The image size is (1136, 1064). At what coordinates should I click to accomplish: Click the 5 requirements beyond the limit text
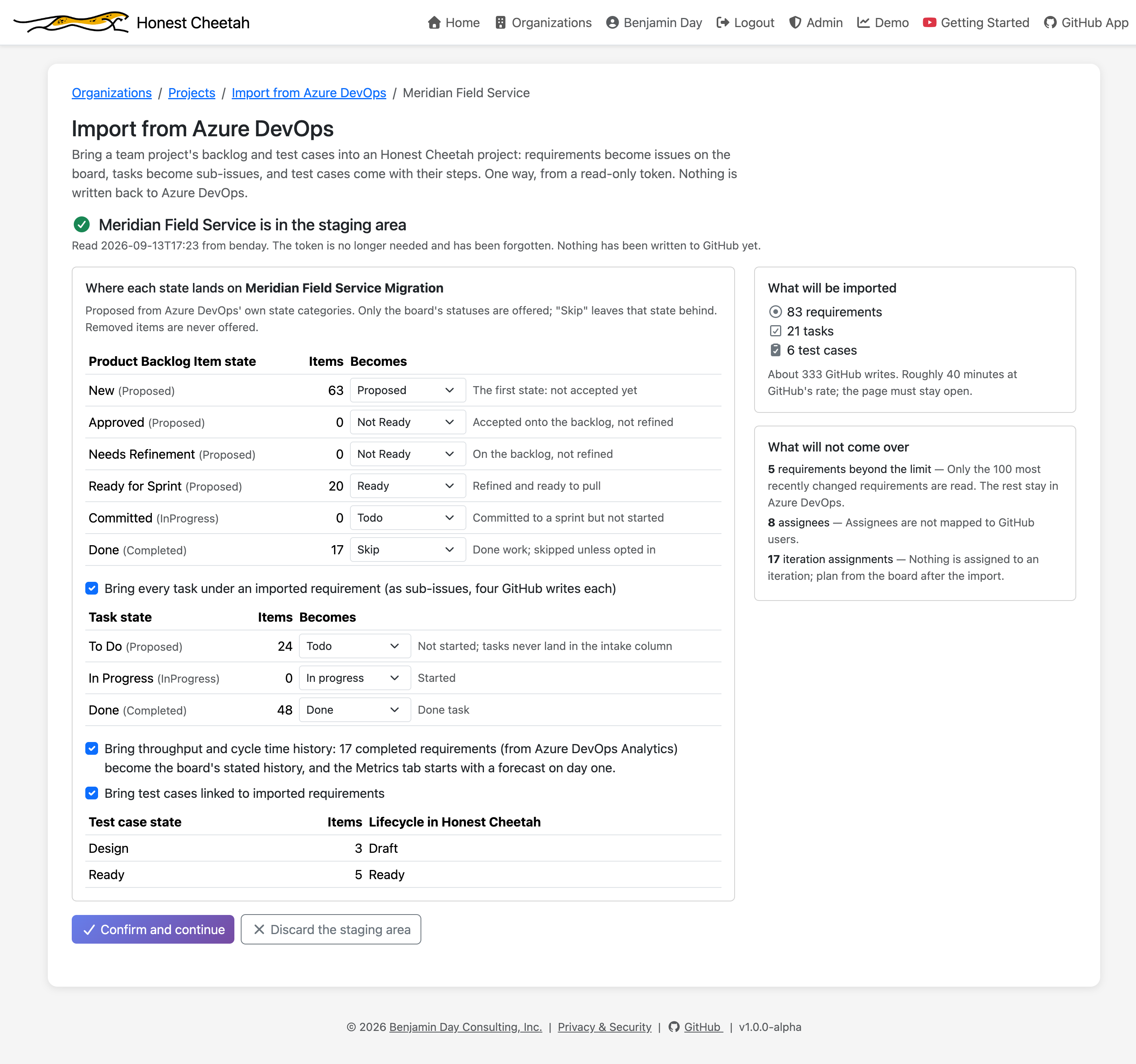[849, 469]
